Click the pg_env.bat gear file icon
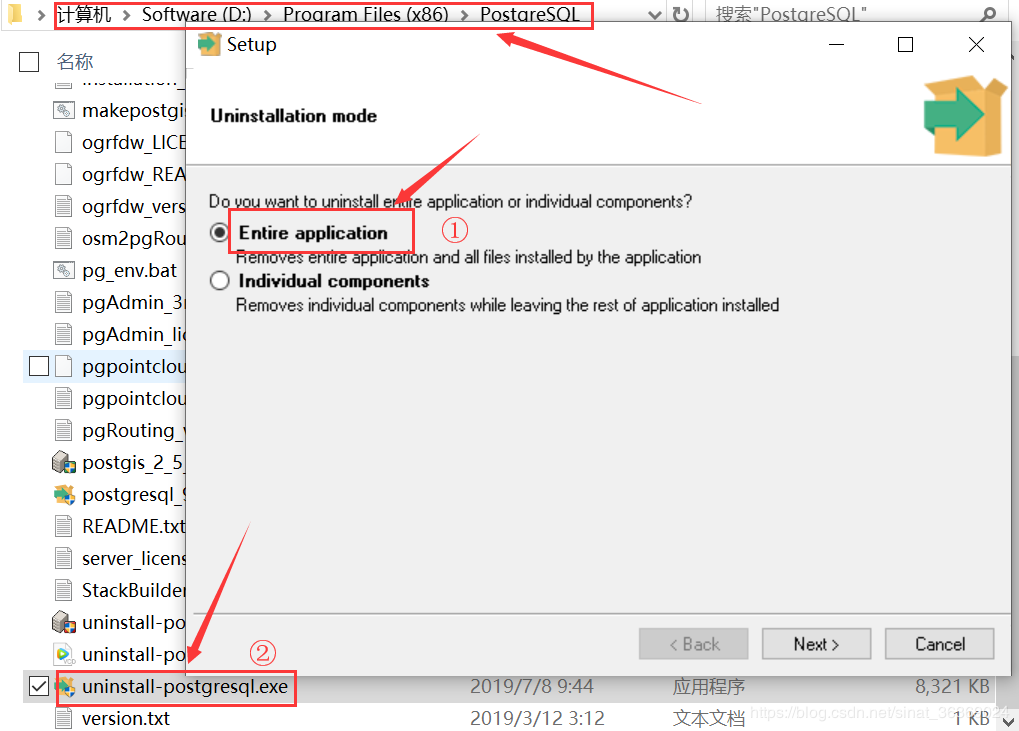 click(63, 270)
